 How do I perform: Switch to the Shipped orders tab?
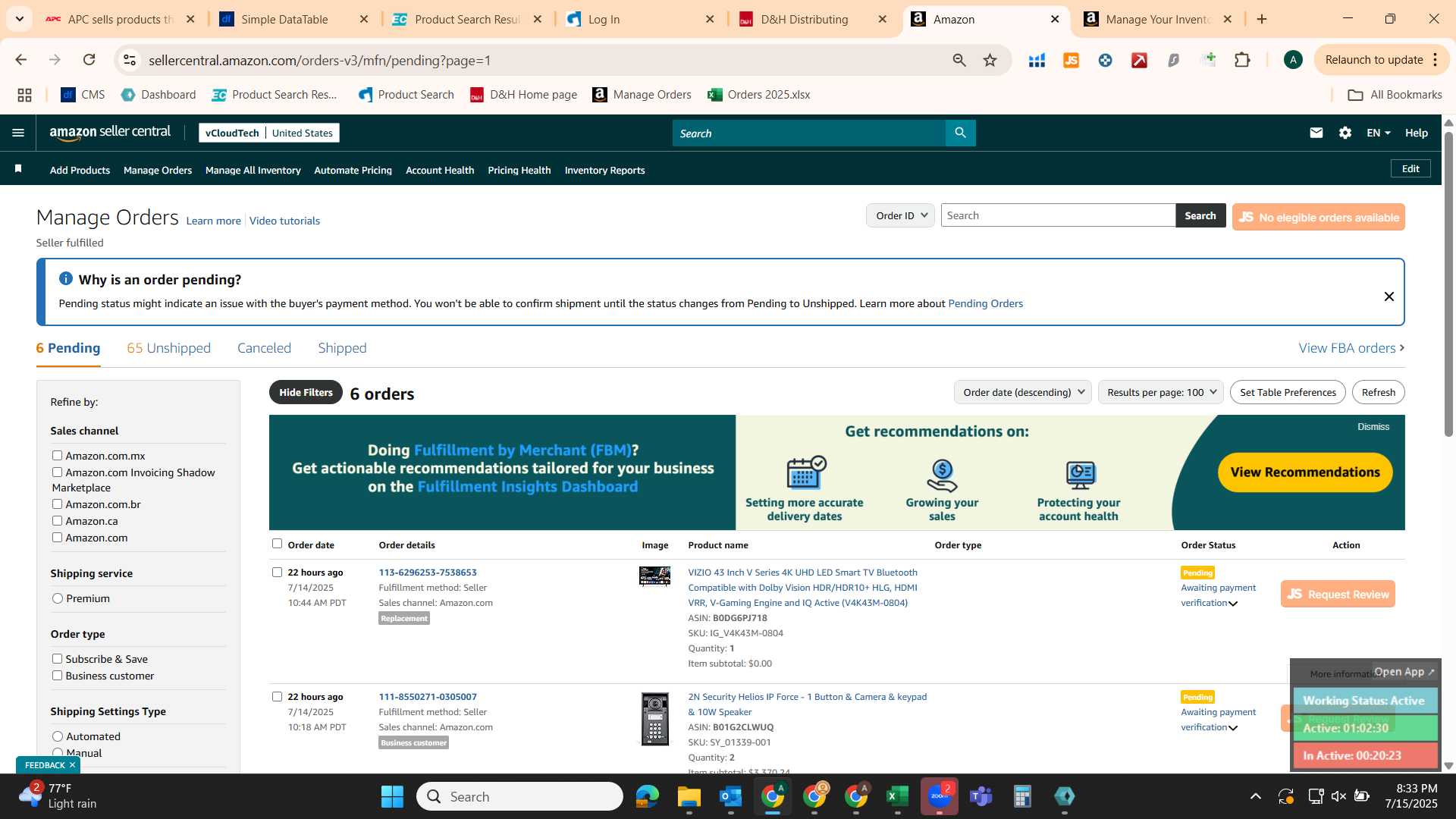click(x=342, y=348)
